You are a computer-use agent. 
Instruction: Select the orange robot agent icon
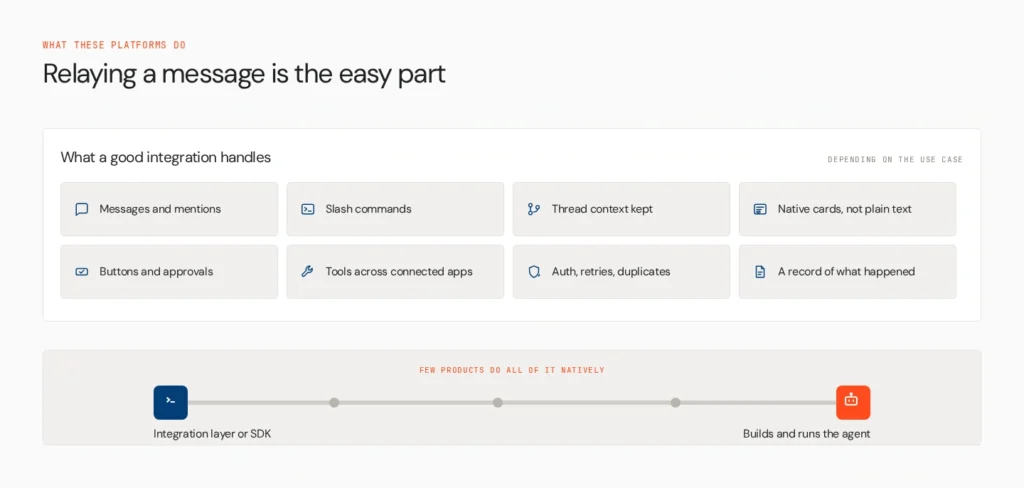pyautogui.click(x=853, y=402)
